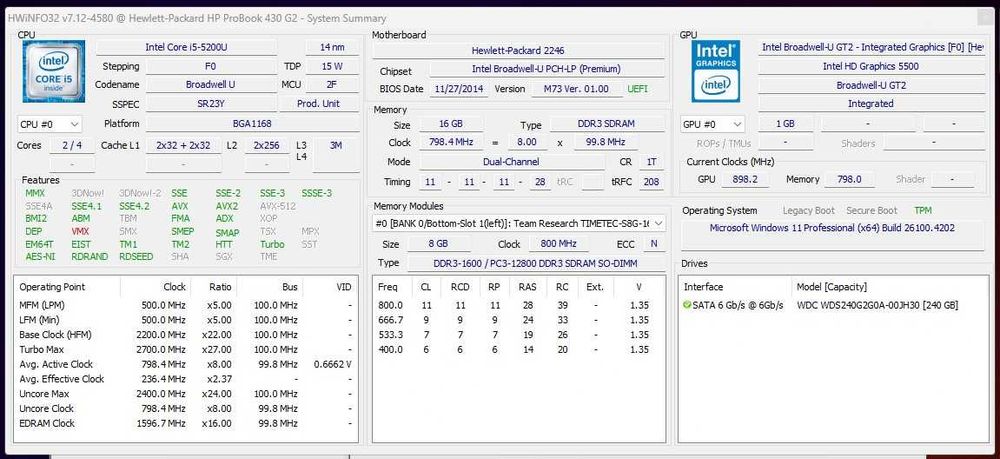Select the Platform BGA1168 field

252,124
